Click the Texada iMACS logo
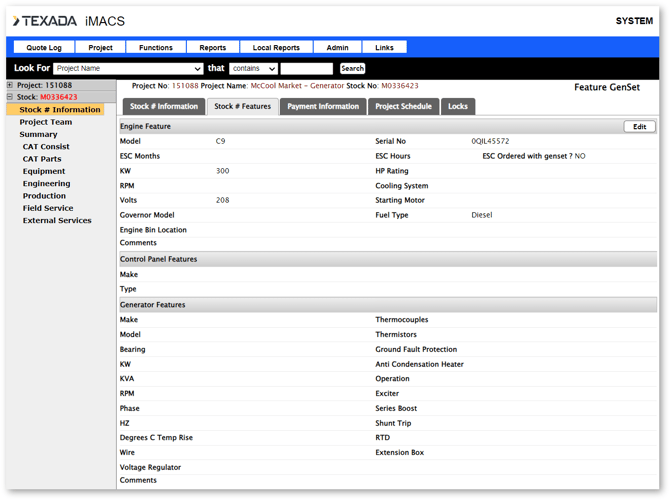This screenshot has height=500, width=670. click(x=69, y=21)
